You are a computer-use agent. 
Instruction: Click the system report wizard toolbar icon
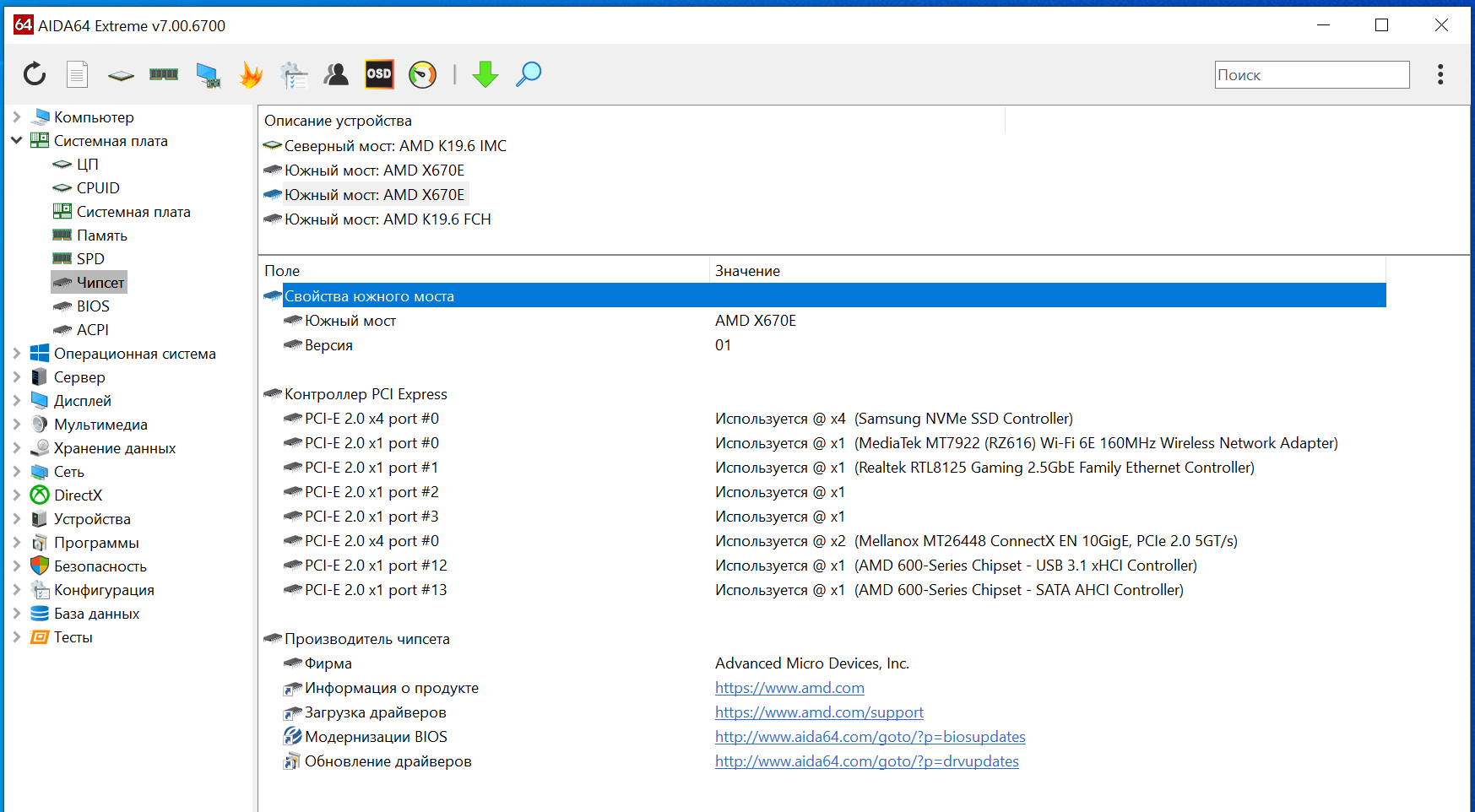tap(294, 75)
